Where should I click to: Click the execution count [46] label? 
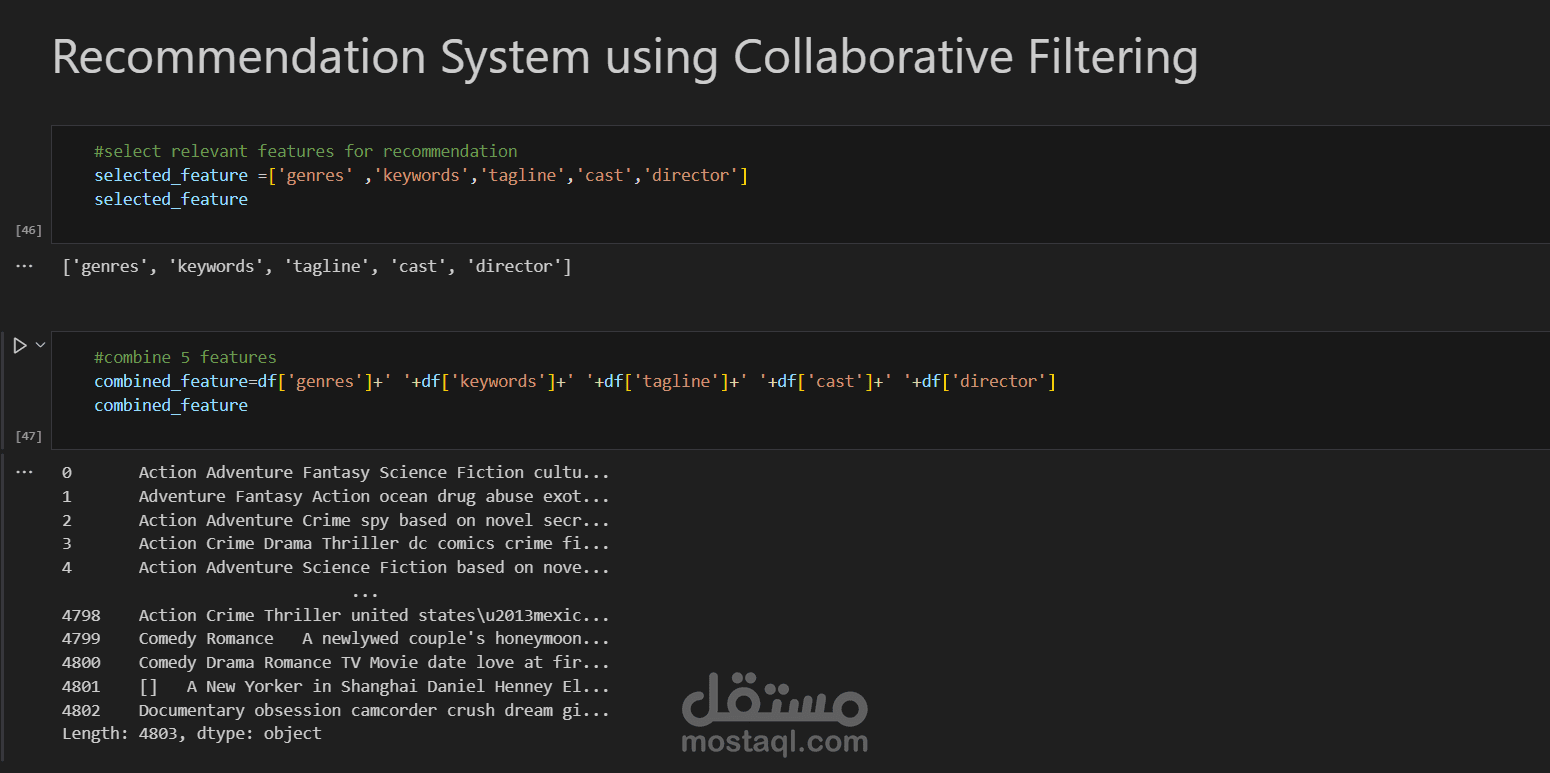28,230
